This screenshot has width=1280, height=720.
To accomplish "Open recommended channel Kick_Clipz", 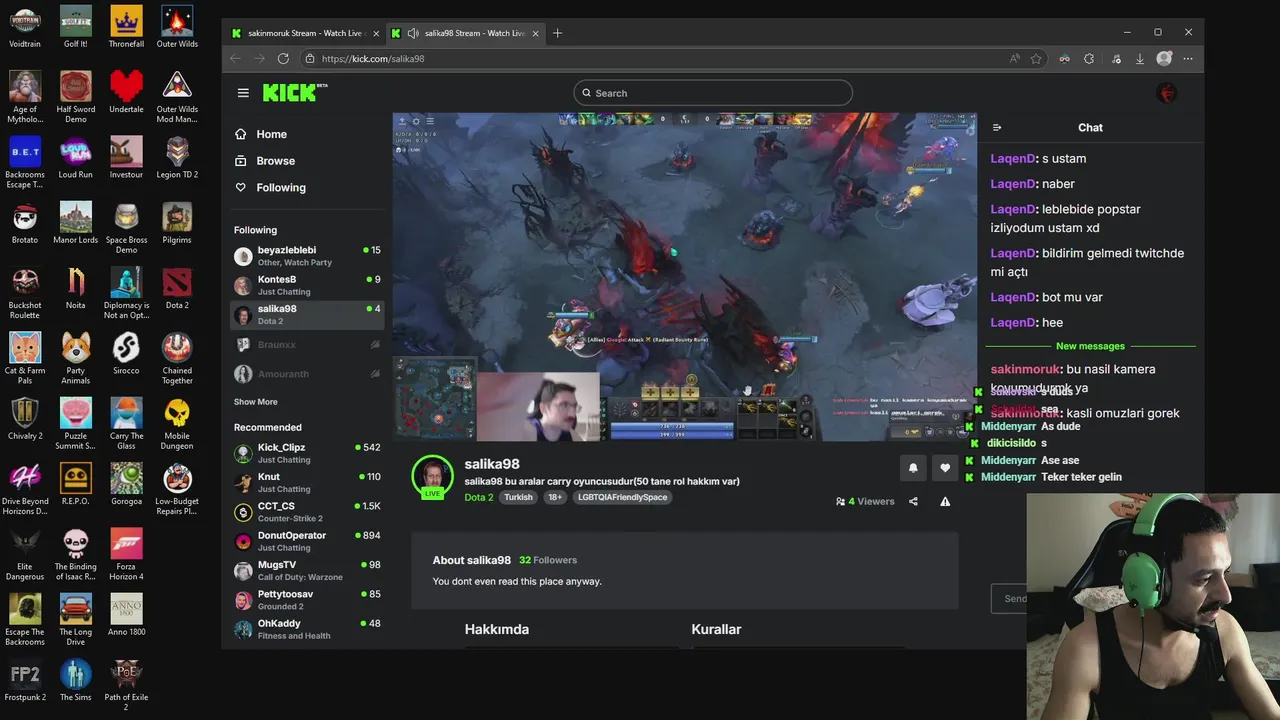I will click(307, 453).
